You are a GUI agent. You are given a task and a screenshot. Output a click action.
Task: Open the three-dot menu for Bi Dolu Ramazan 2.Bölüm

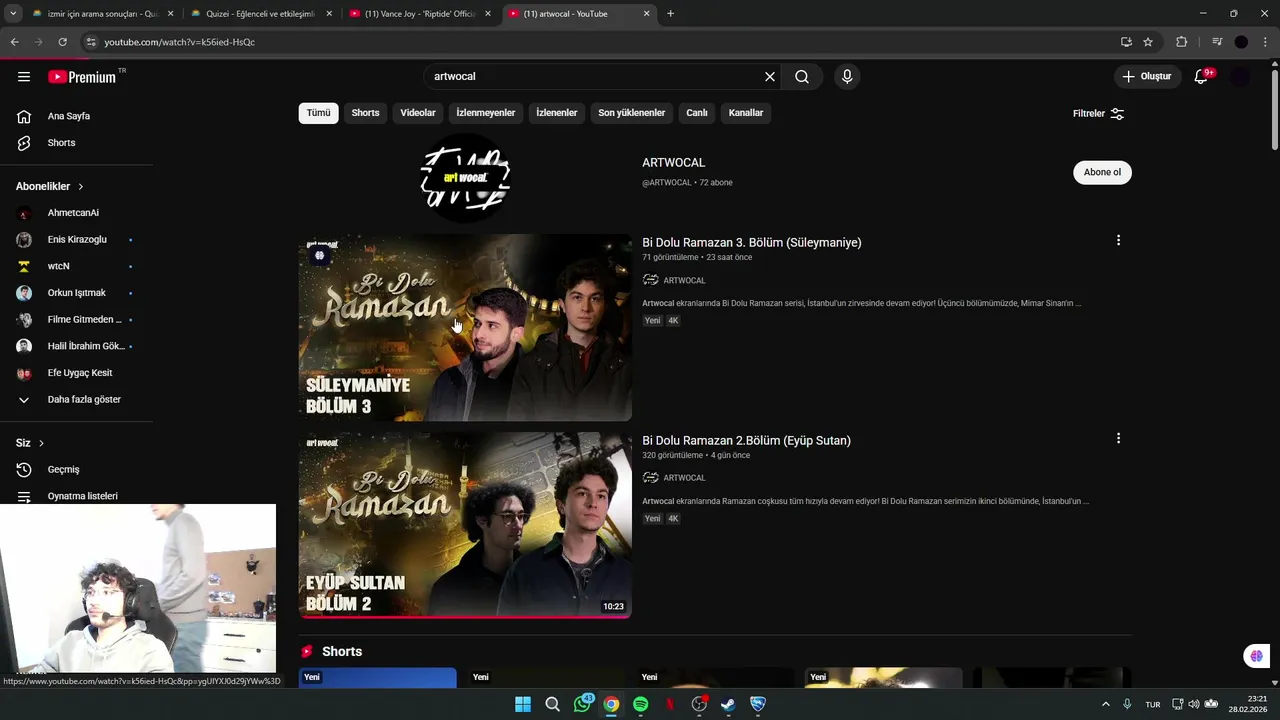coord(1118,438)
